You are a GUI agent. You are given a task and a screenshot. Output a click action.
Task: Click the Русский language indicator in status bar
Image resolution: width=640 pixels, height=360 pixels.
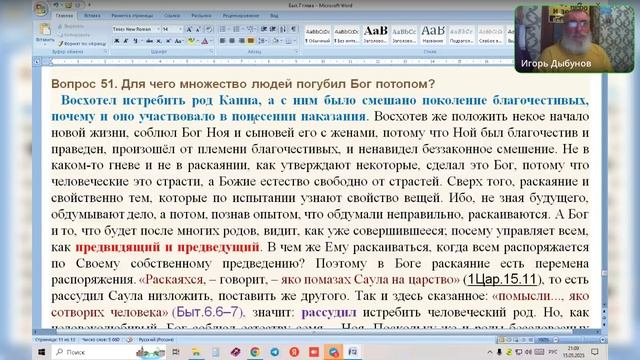point(156,340)
